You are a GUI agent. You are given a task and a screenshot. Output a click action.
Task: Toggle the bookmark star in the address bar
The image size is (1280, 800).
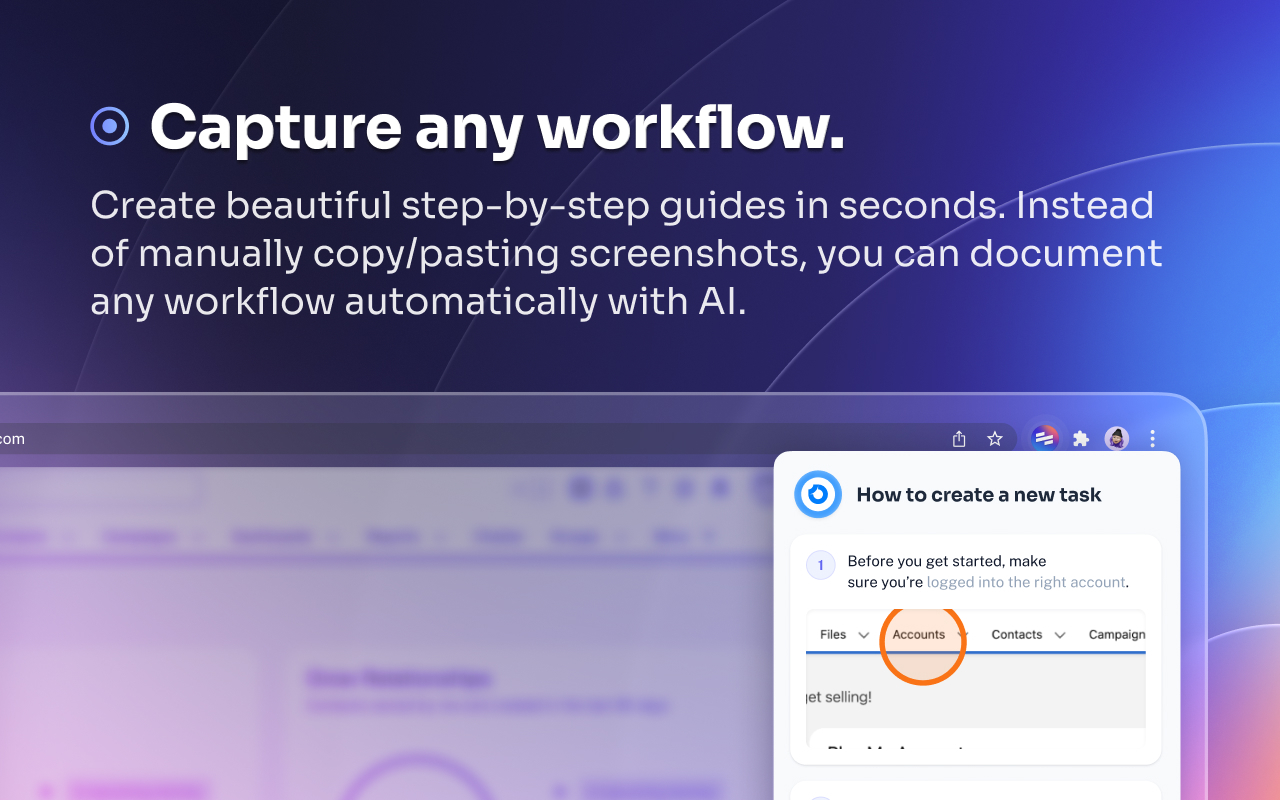[994, 438]
